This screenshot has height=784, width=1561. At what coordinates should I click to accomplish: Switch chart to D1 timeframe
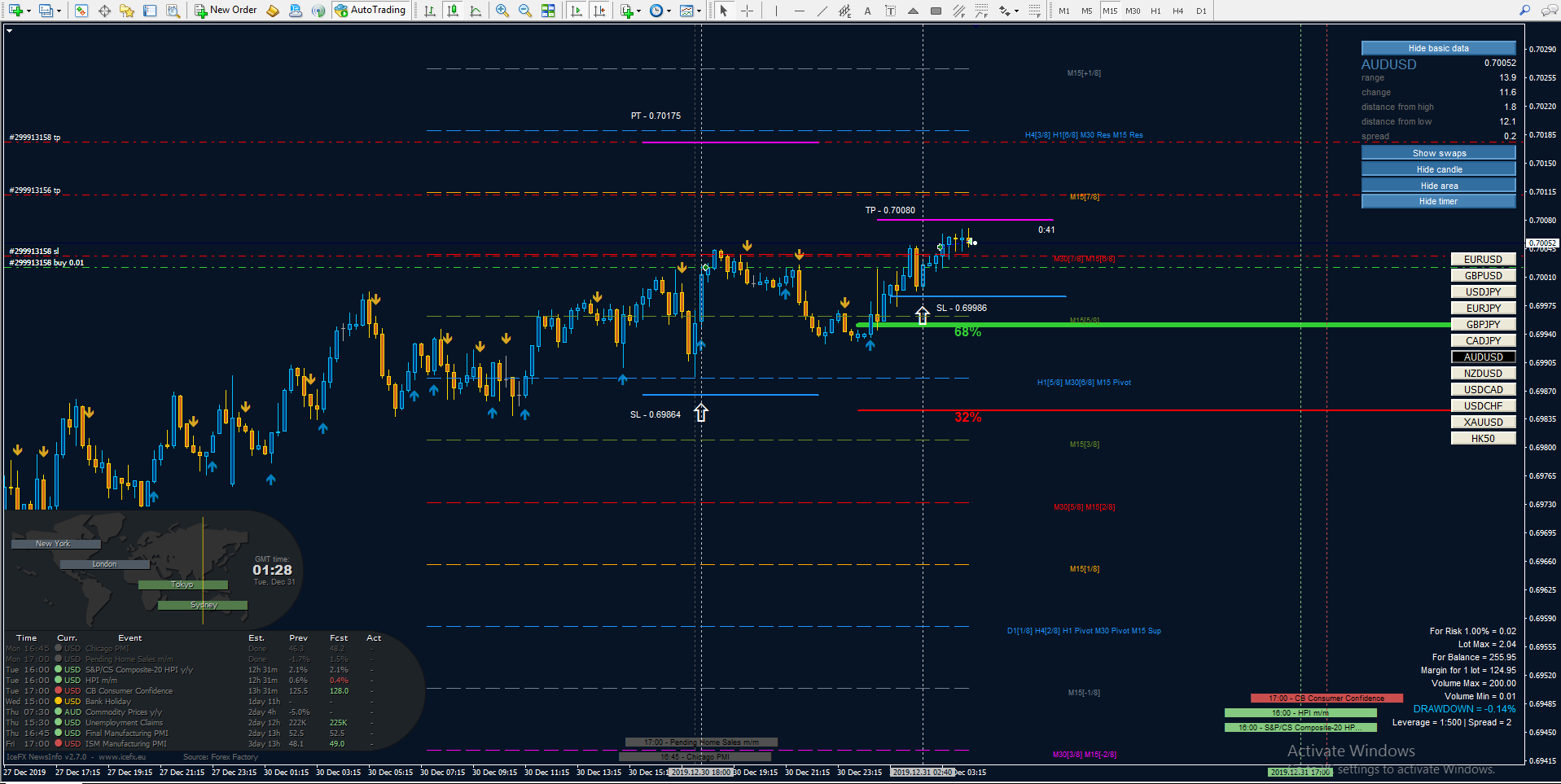[1201, 11]
